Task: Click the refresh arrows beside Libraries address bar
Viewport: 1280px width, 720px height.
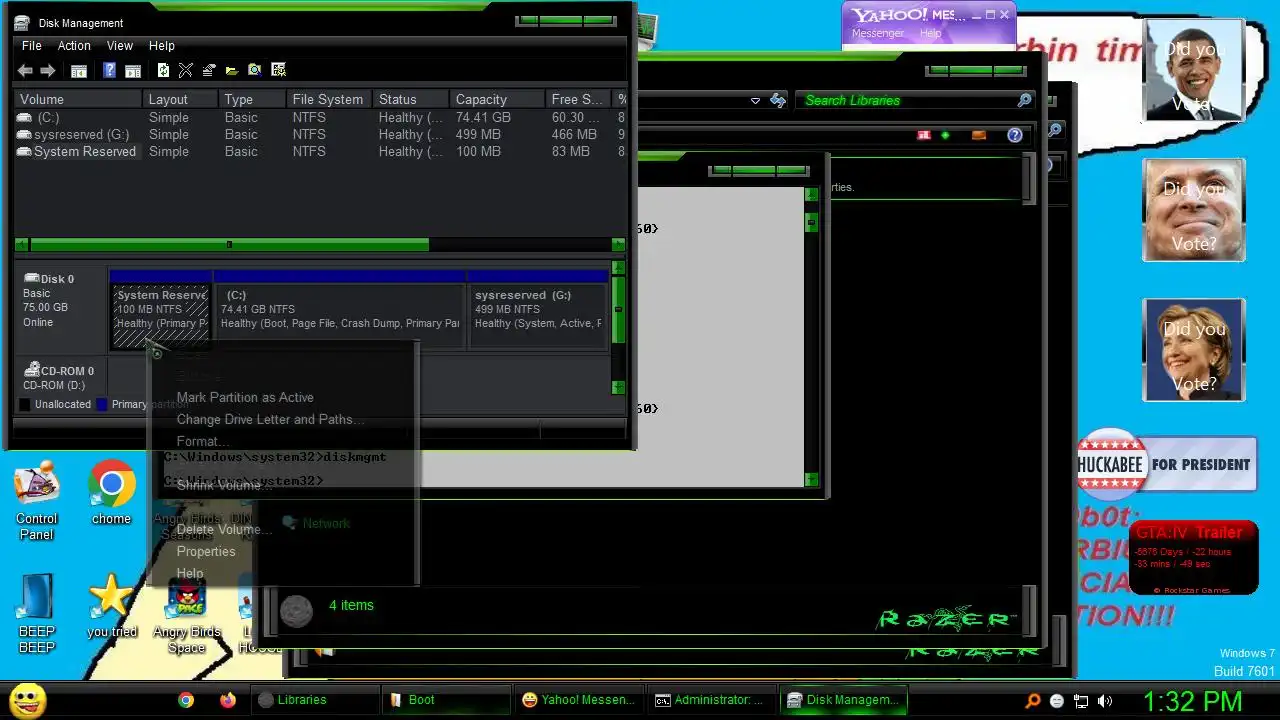Action: point(778,100)
